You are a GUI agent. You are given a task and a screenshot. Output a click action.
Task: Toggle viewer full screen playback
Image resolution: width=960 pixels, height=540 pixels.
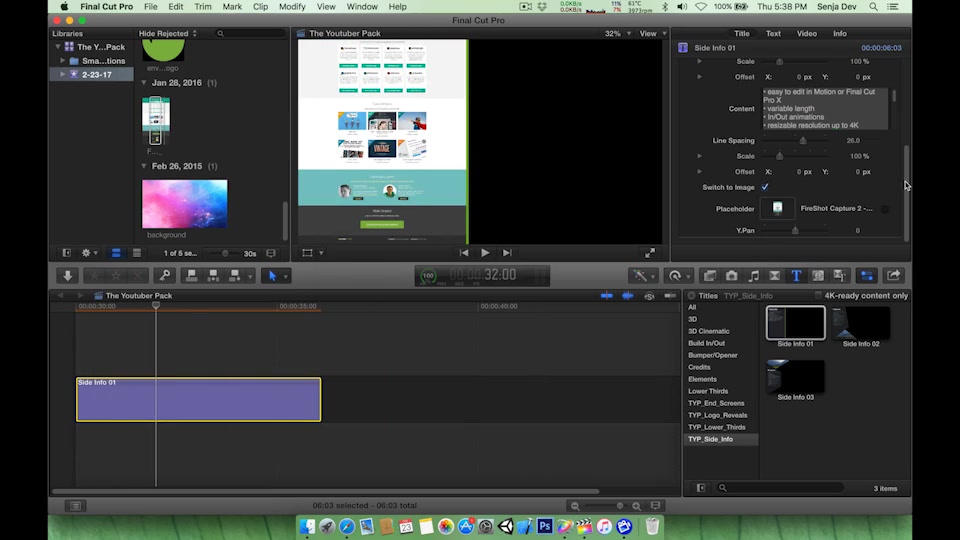[x=650, y=253]
